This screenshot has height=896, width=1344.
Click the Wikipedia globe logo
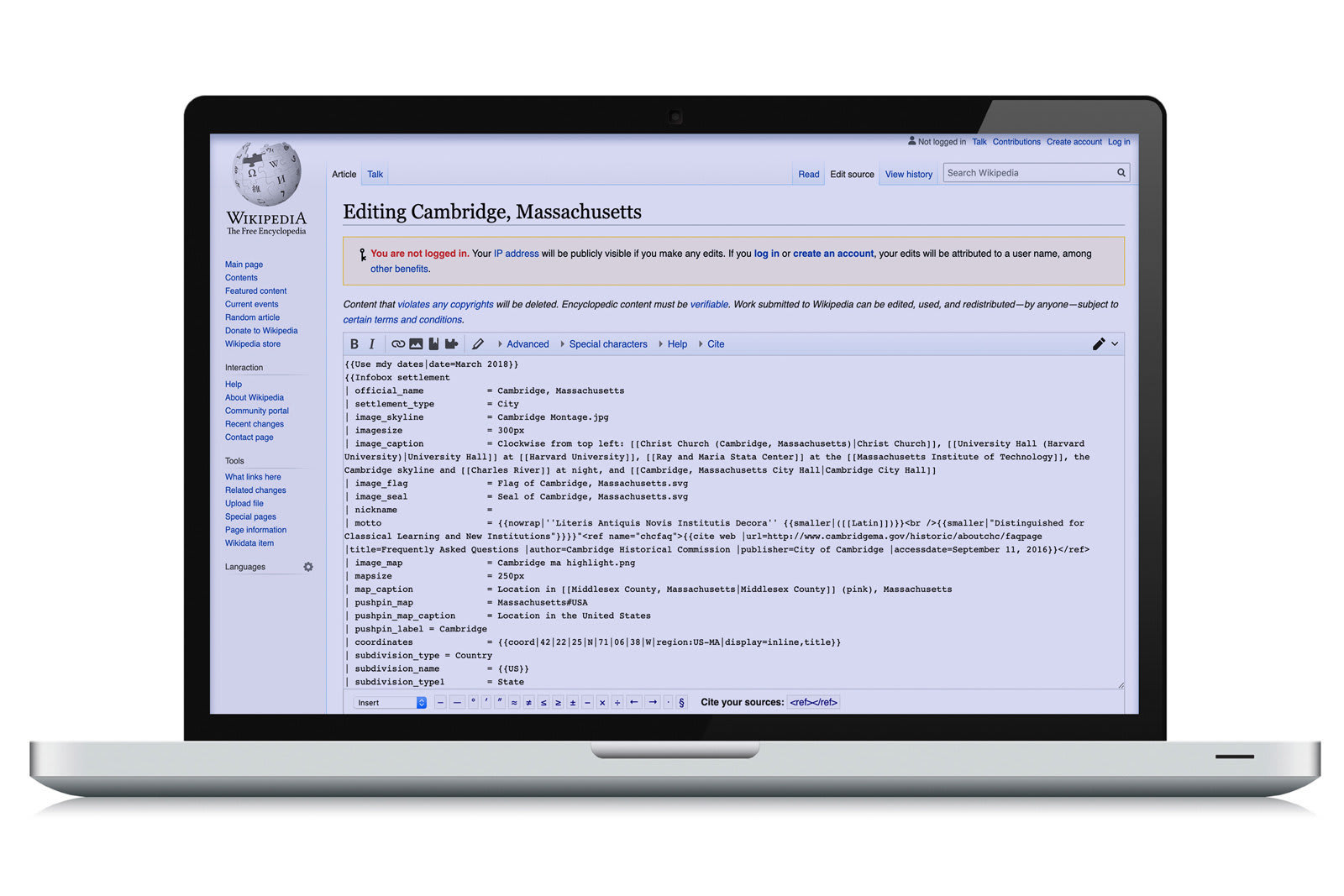266,173
